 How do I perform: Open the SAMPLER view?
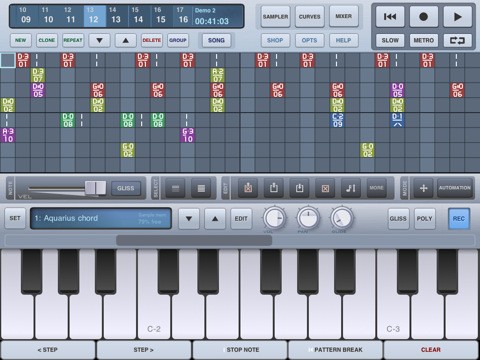pyautogui.click(x=275, y=16)
